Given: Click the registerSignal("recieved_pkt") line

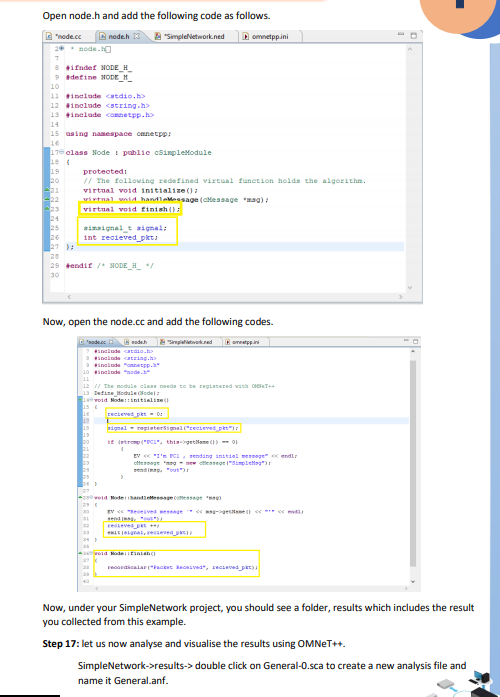Looking at the screenshot, I should [173, 428].
